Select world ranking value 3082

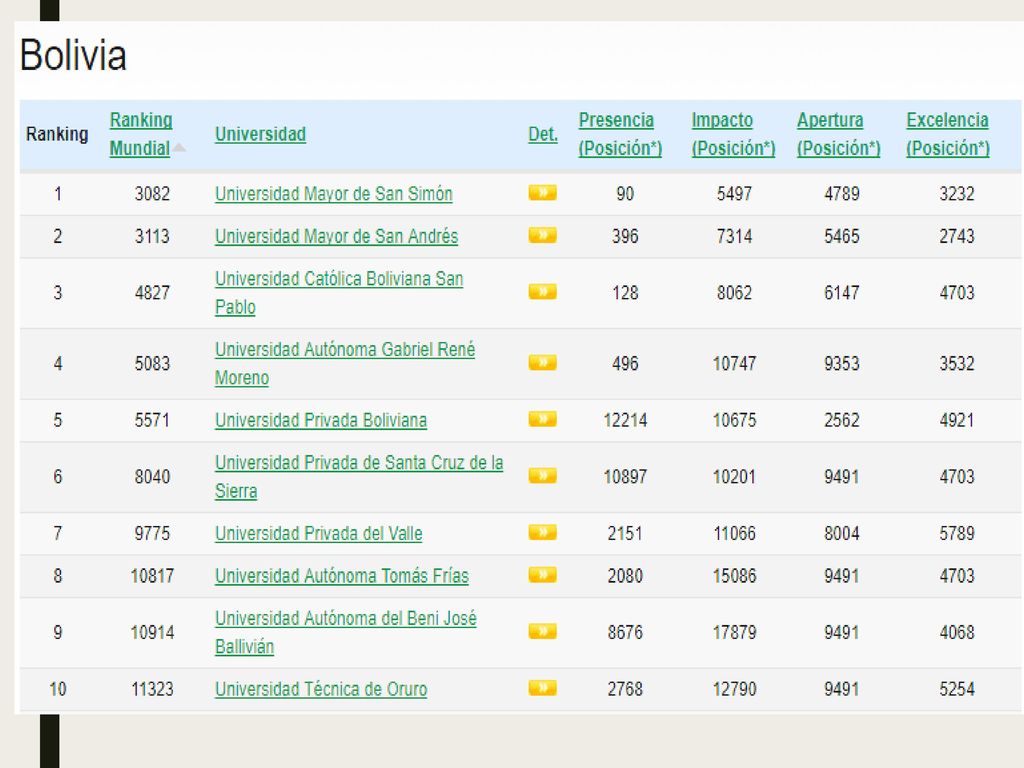[152, 194]
